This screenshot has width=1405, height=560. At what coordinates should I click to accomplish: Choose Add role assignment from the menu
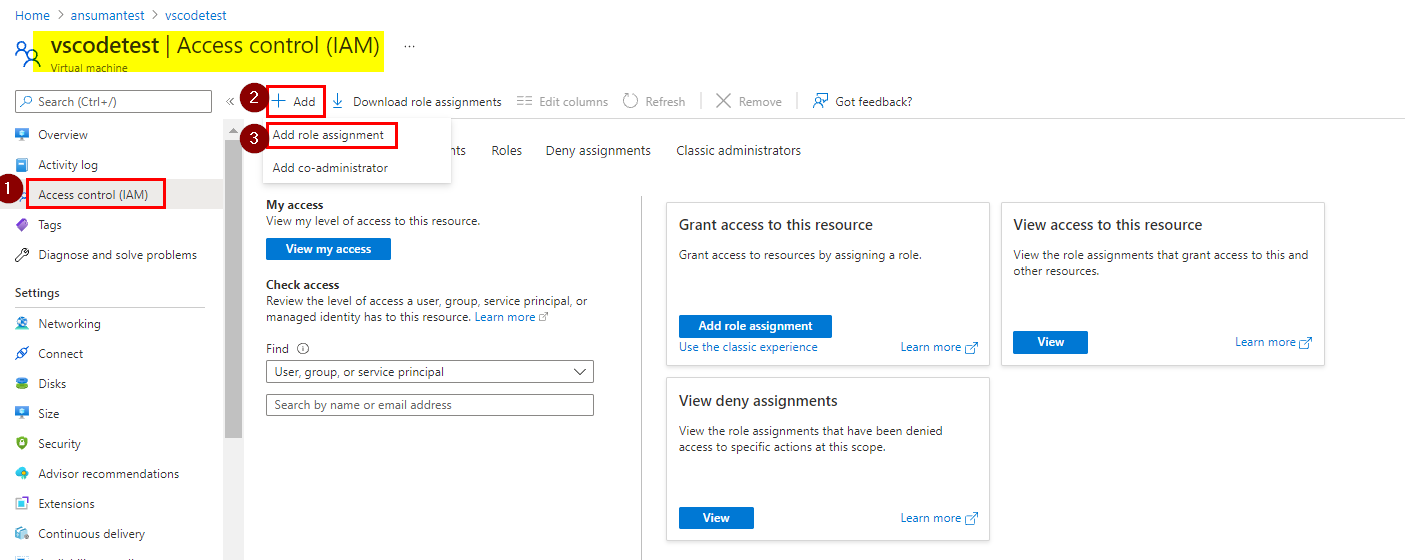(328, 135)
